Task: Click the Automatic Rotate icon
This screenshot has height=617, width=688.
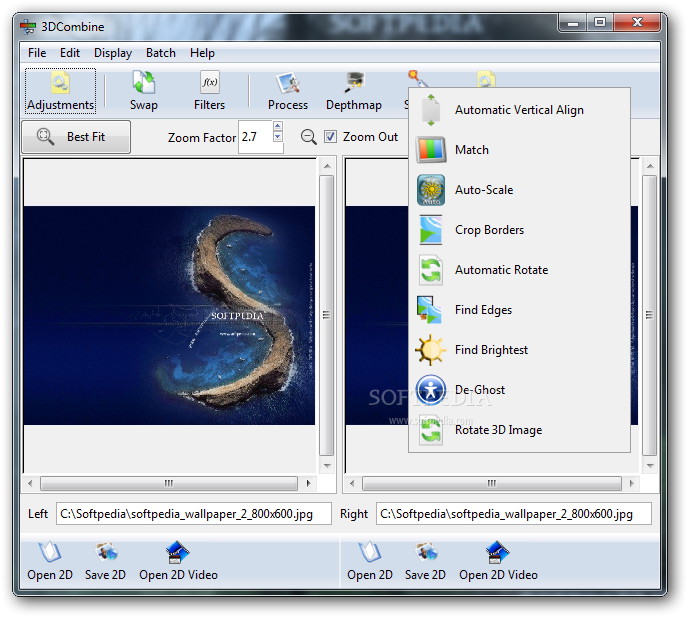Action: coord(430,270)
